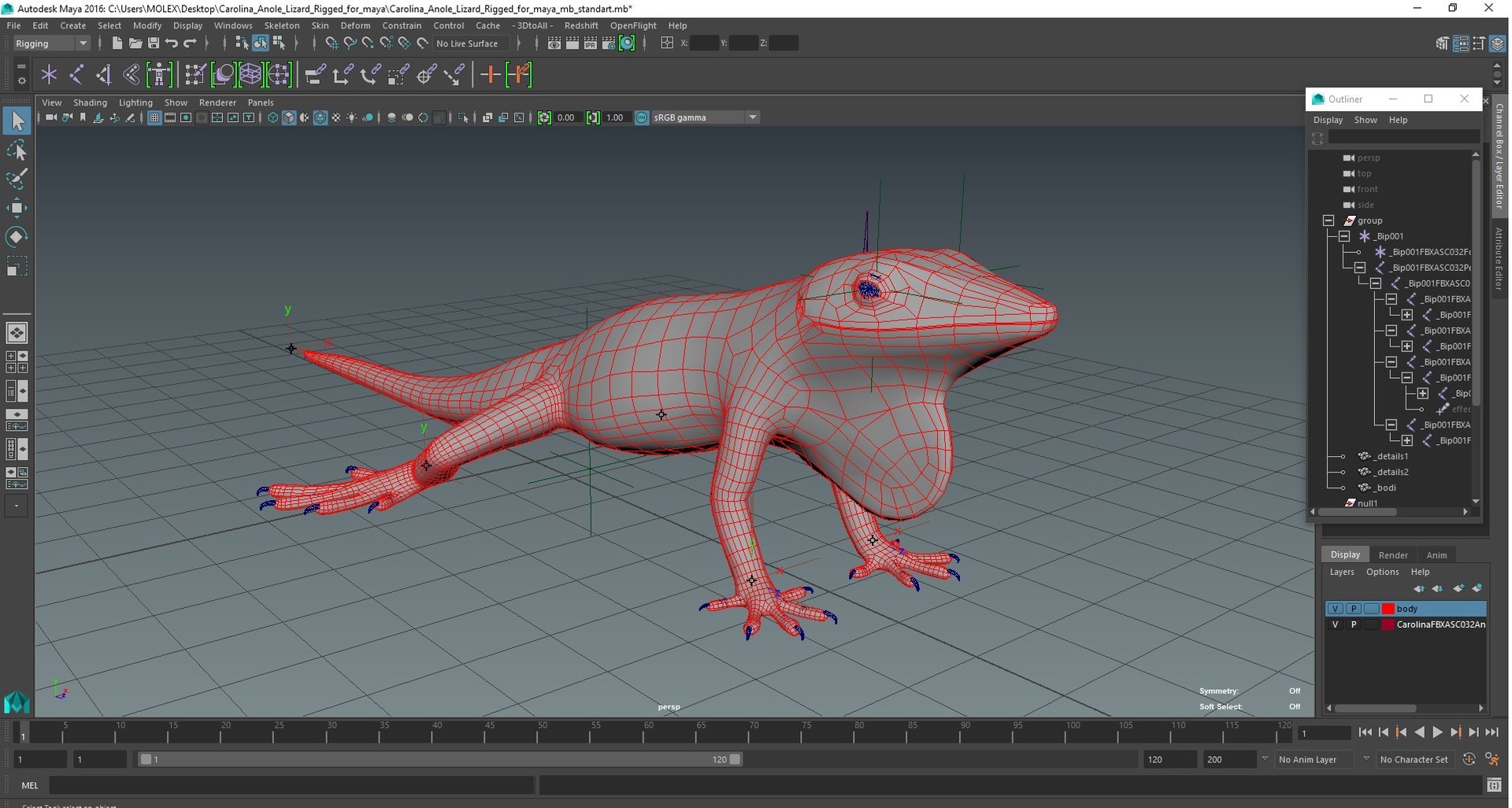
Task: Click the time range slider bar
Action: pos(439,759)
